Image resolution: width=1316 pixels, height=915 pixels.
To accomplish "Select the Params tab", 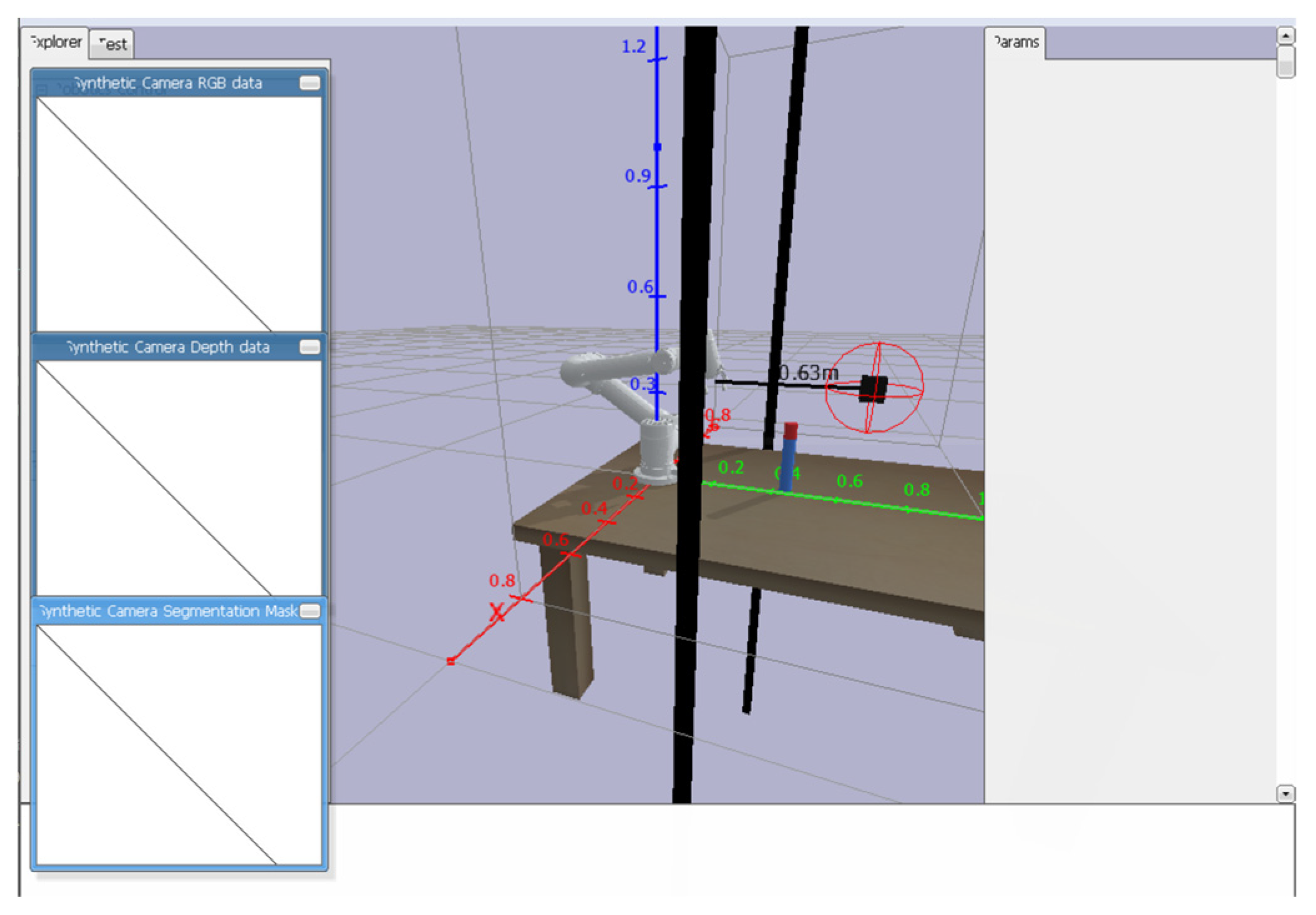I will tap(1016, 42).
